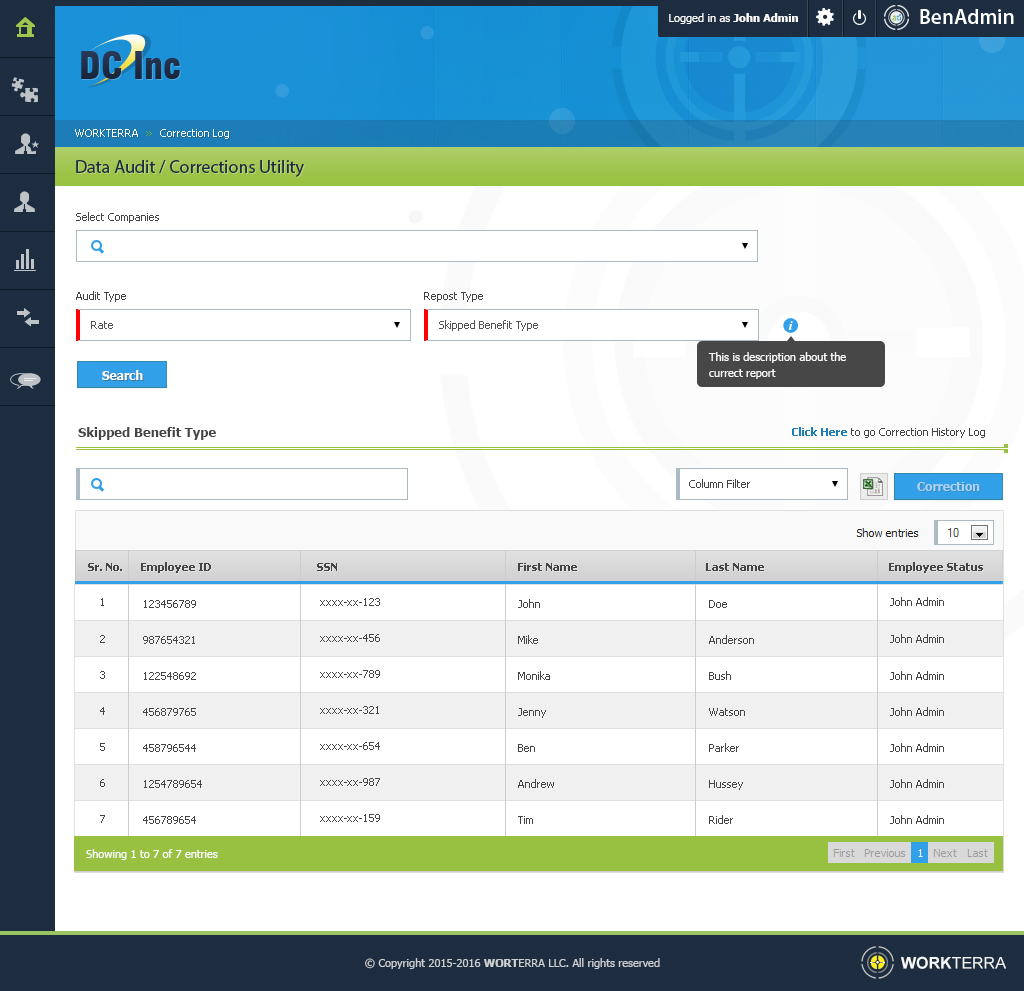1024x991 pixels.
Task: Click first name Monika cell
Action: pyautogui.click(x=600, y=675)
